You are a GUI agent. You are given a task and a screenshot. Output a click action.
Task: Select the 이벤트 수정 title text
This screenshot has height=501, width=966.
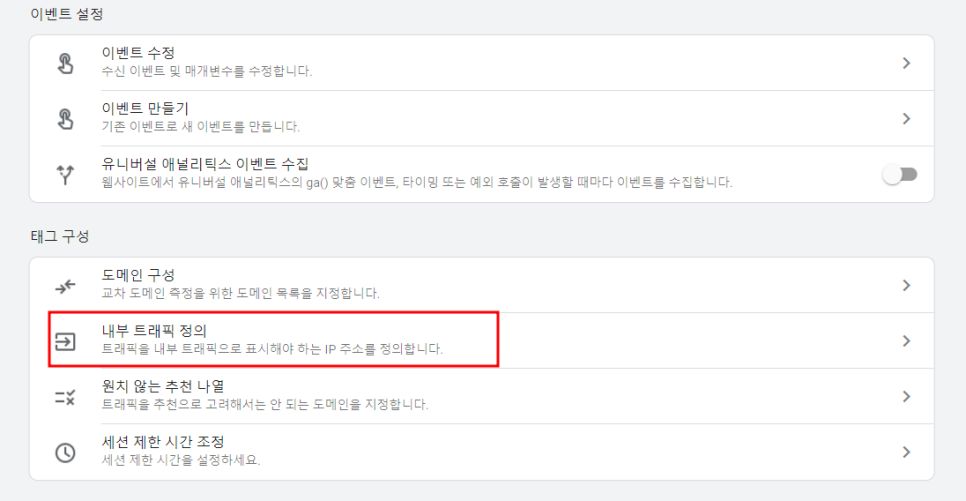[139, 53]
